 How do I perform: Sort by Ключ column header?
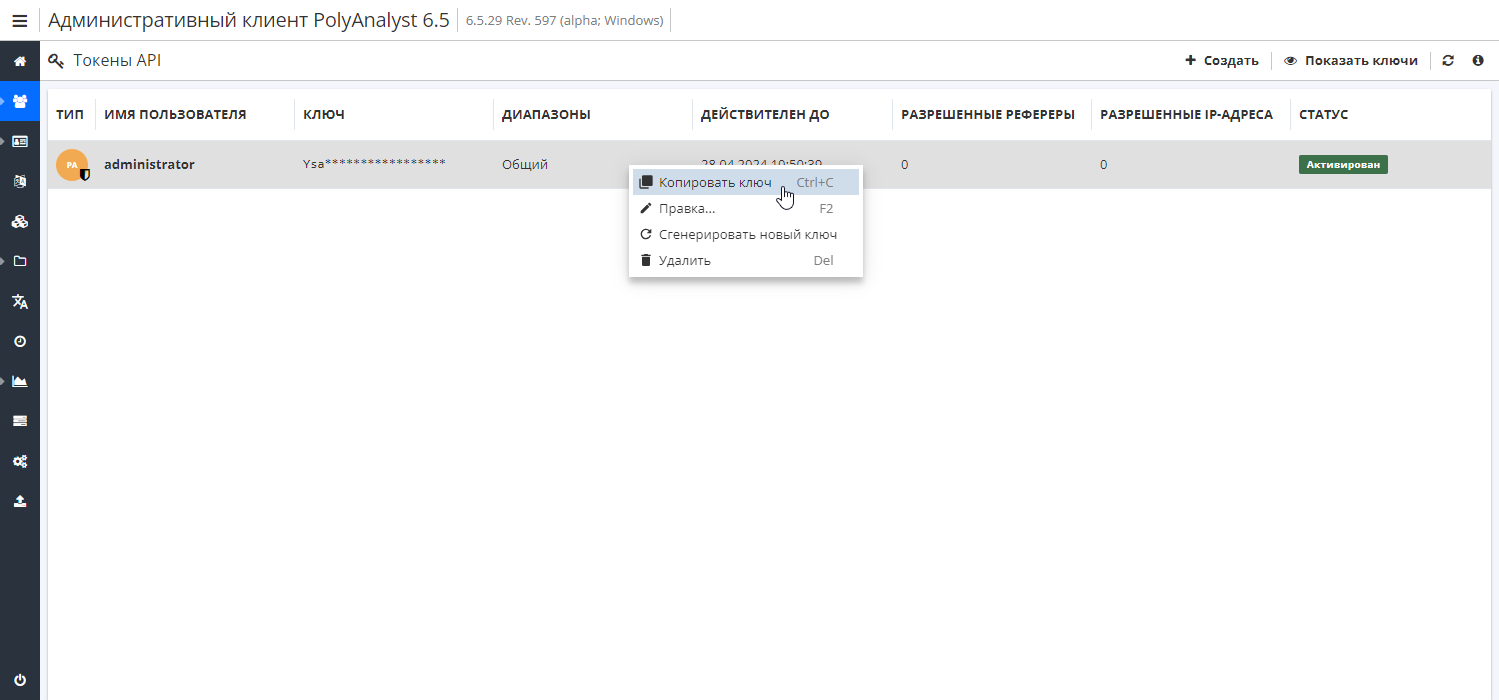pos(324,115)
